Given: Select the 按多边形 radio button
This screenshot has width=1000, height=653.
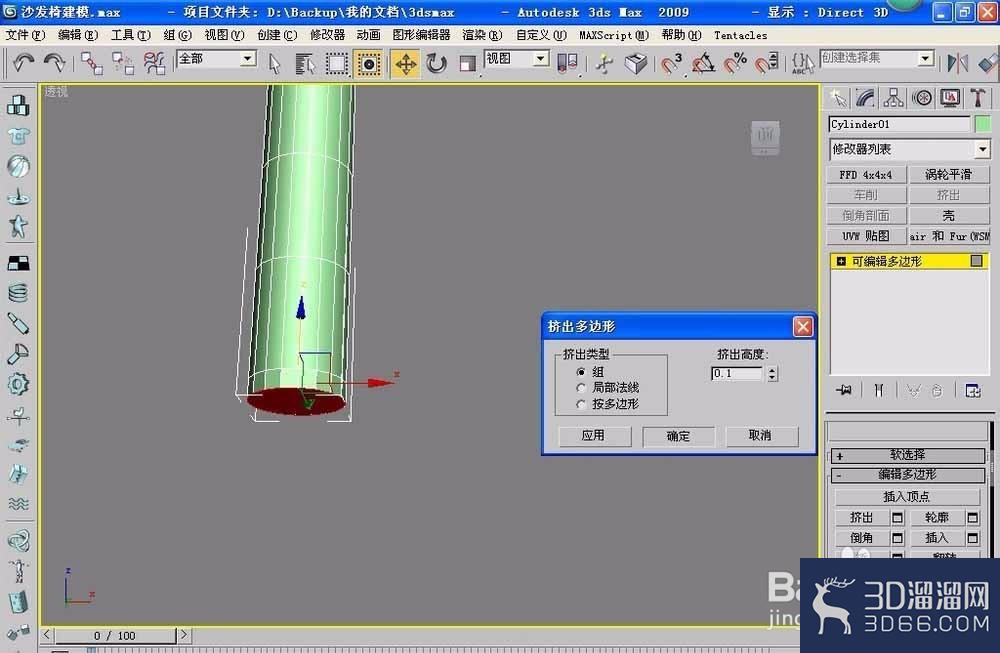Looking at the screenshot, I should click(580, 404).
